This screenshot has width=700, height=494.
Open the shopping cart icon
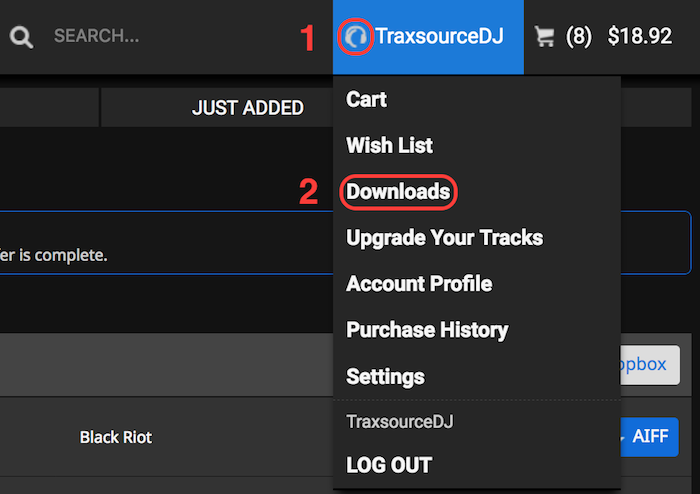pyautogui.click(x=545, y=37)
